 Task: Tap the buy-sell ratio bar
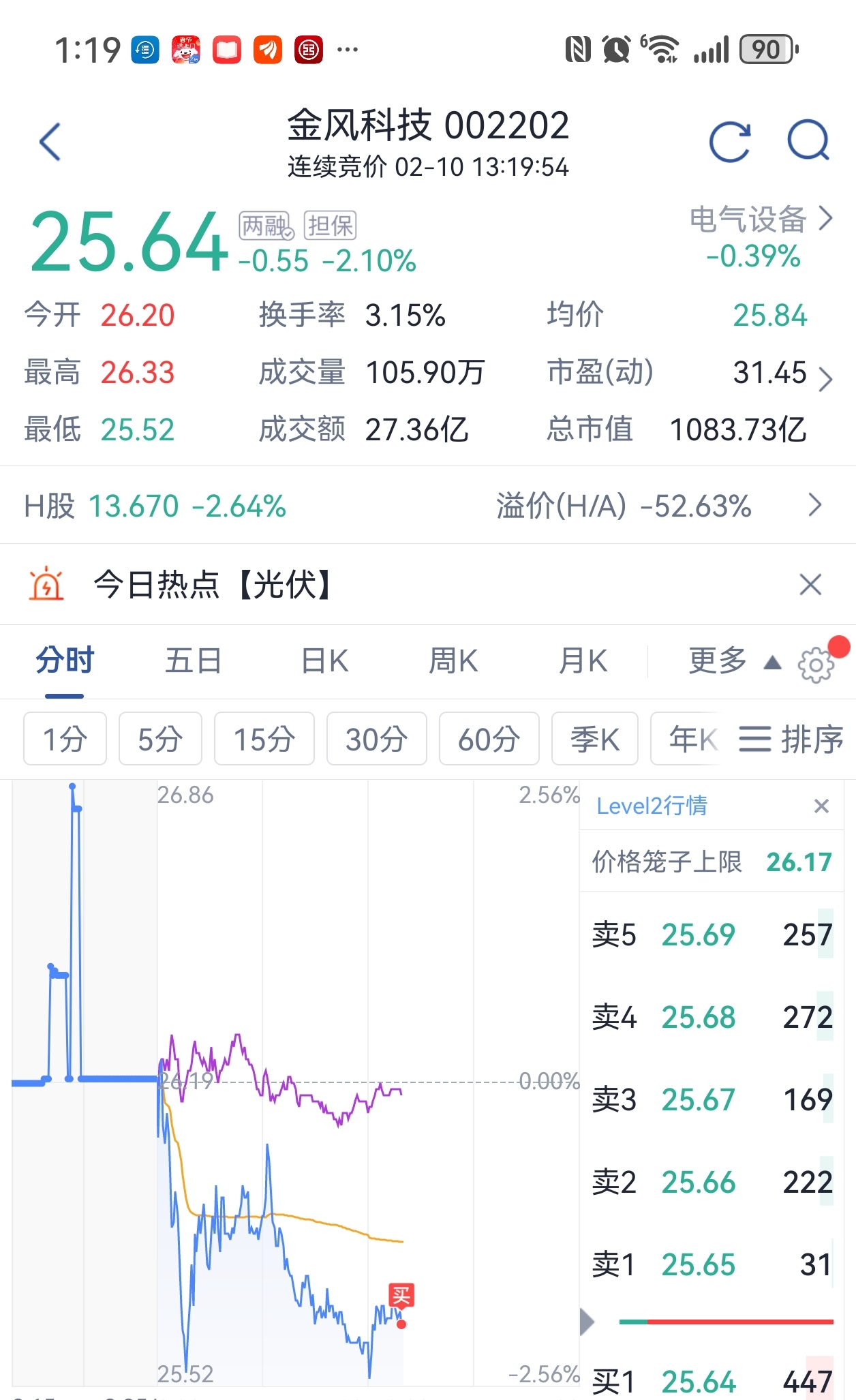point(727,1322)
